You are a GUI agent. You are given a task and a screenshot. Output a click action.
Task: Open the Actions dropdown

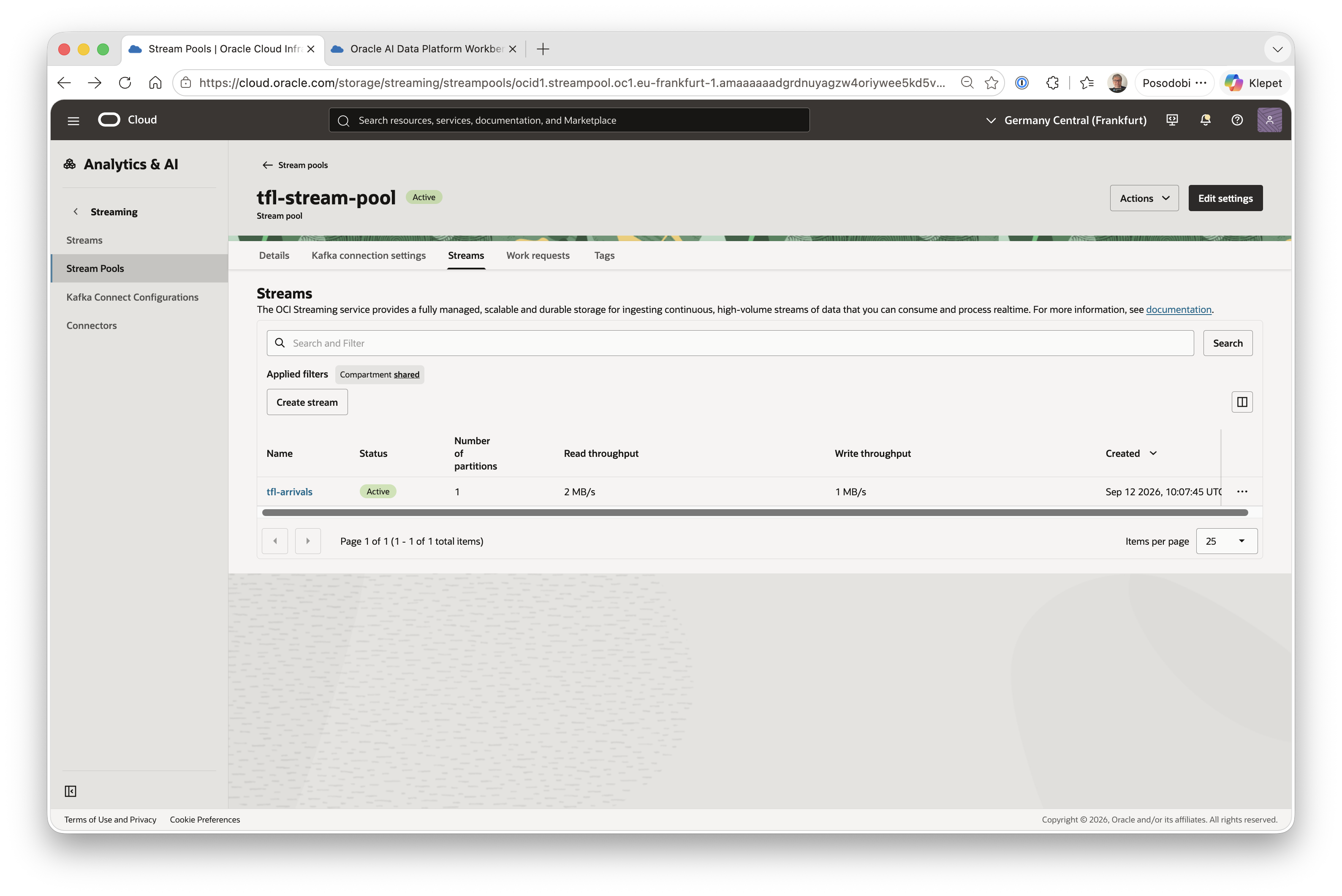[x=1144, y=198]
